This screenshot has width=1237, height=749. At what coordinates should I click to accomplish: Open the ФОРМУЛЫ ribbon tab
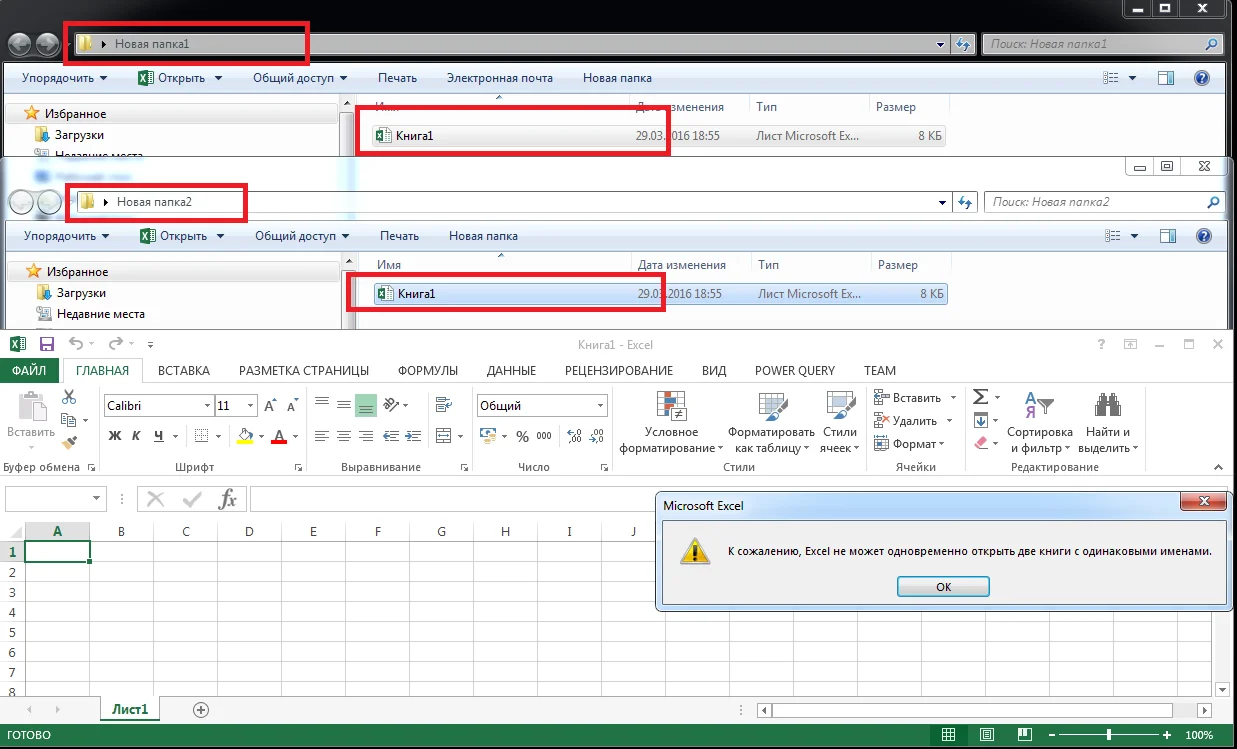(x=428, y=370)
